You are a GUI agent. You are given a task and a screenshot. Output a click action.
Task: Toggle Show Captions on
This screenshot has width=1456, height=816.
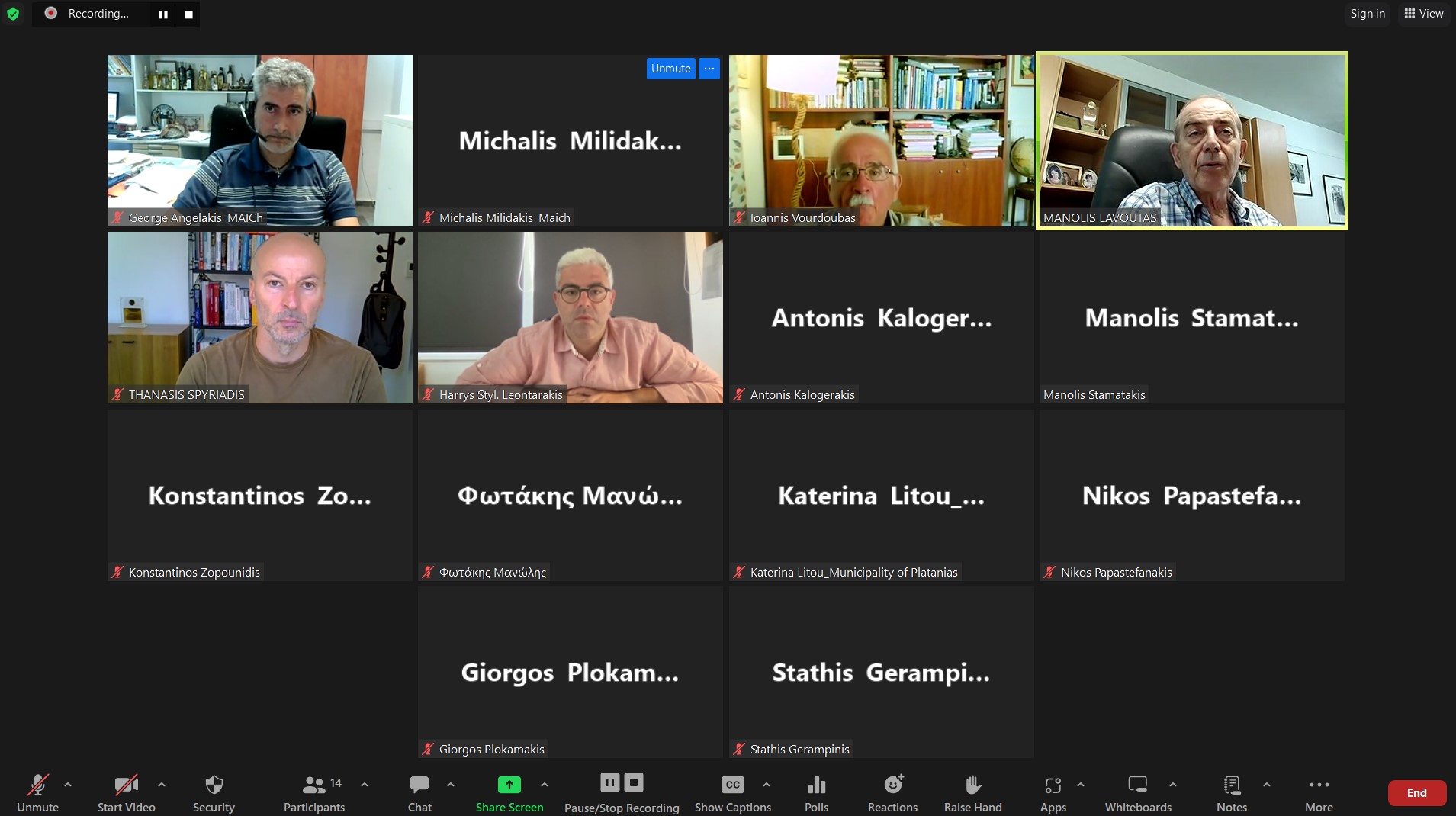coord(732,793)
